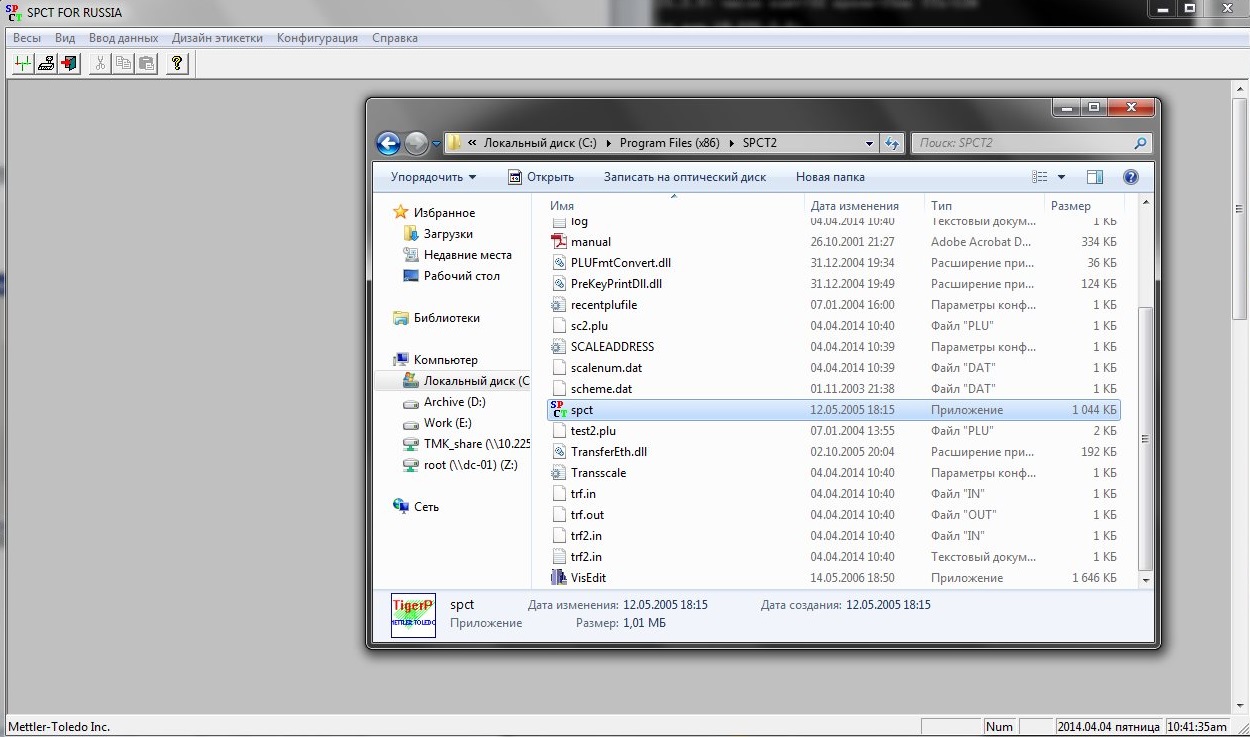Open the Конфигурация menu
The width and height of the screenshot is (1250, 737).
317,38
